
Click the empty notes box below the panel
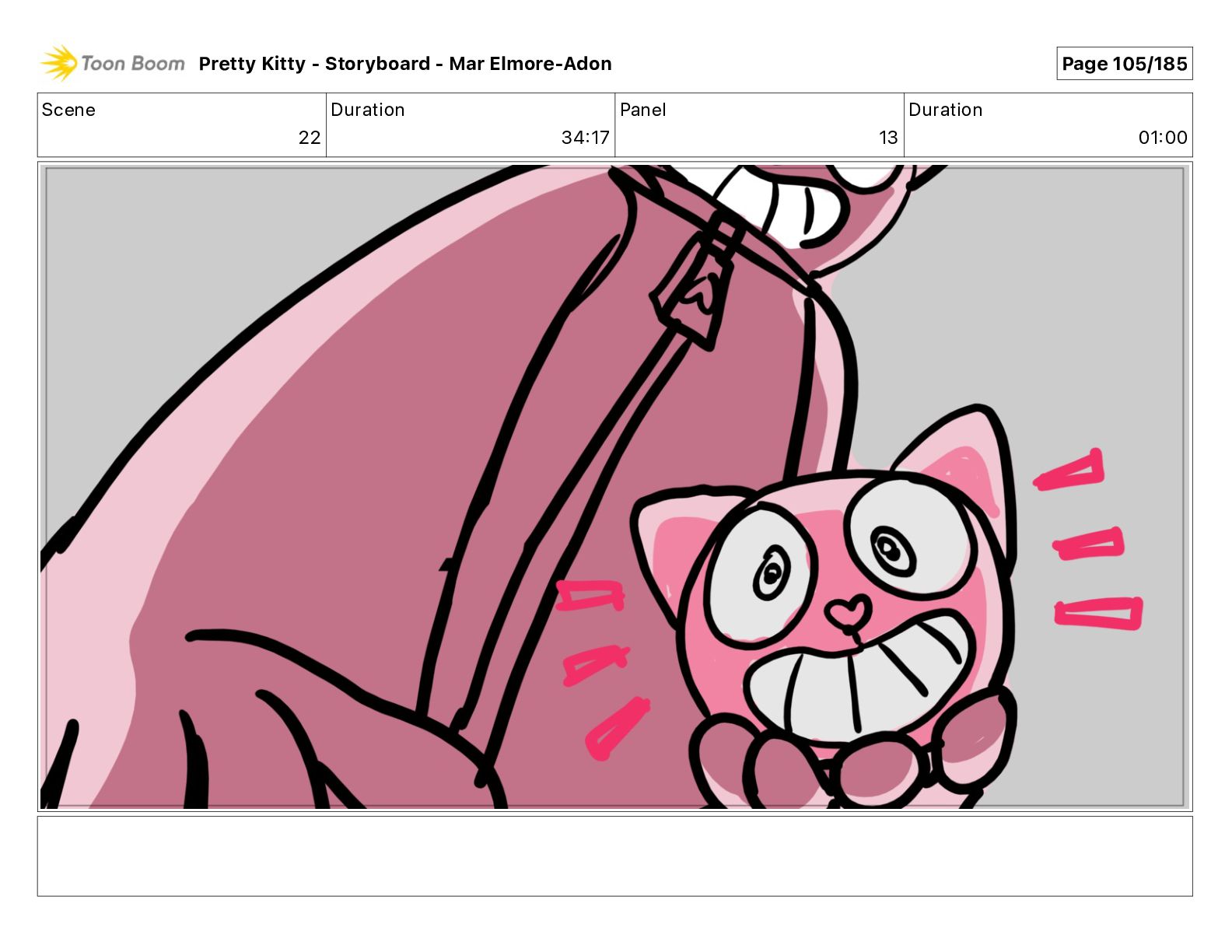pos(614,856)
